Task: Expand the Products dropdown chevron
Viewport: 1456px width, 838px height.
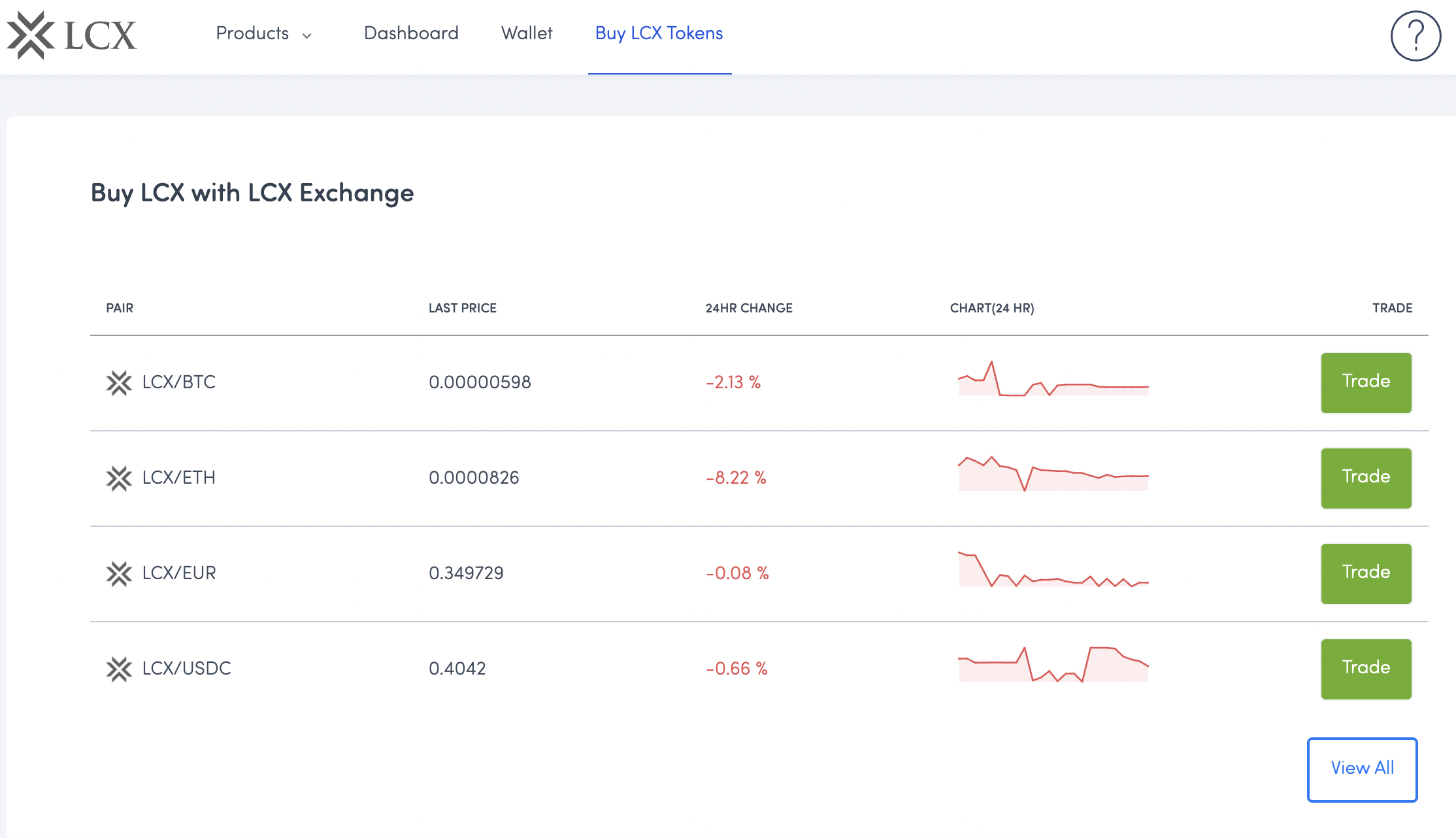Action: [x=306, y=36]
